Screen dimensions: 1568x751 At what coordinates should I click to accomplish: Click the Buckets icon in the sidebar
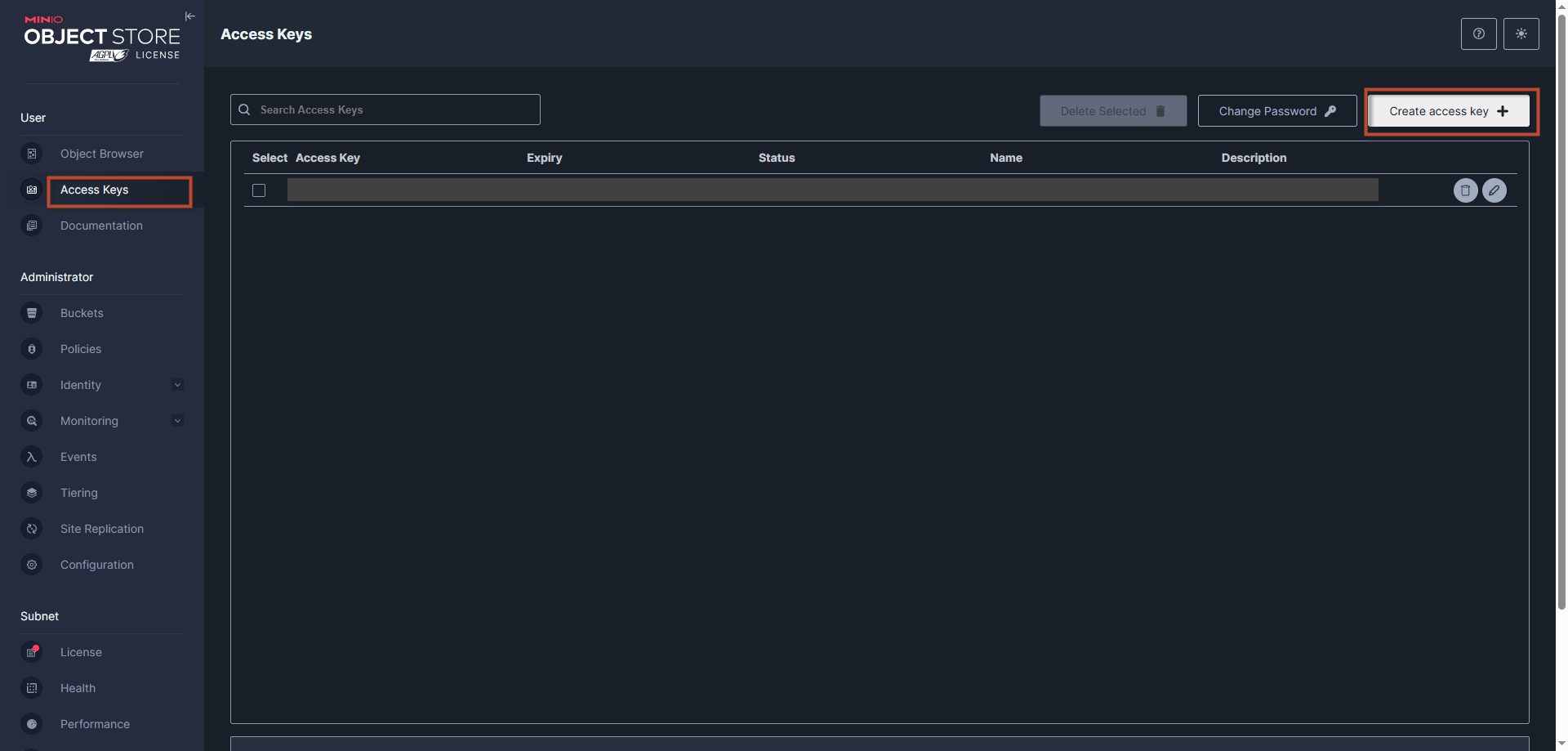click(32, 313)
